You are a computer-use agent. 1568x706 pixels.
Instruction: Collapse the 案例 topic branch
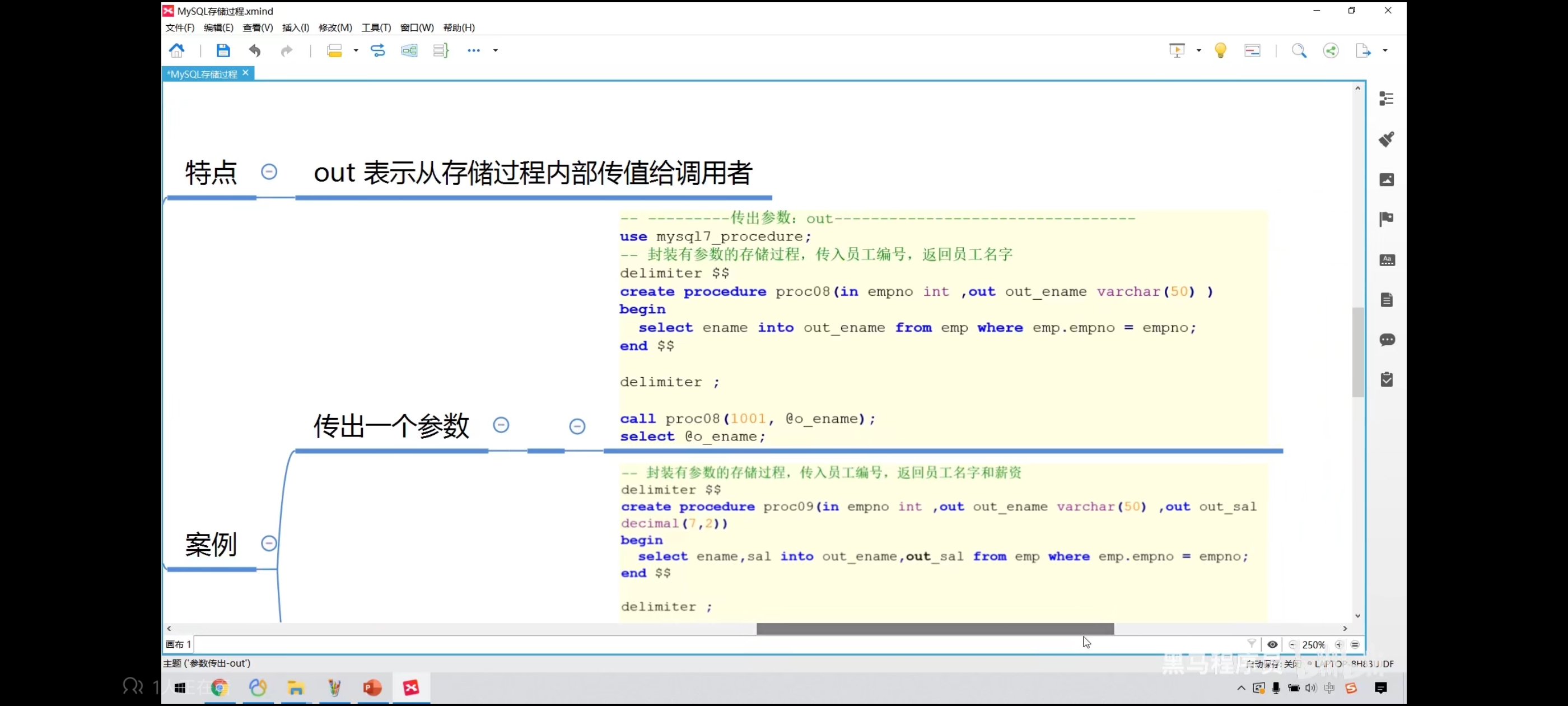click(269, 543)
